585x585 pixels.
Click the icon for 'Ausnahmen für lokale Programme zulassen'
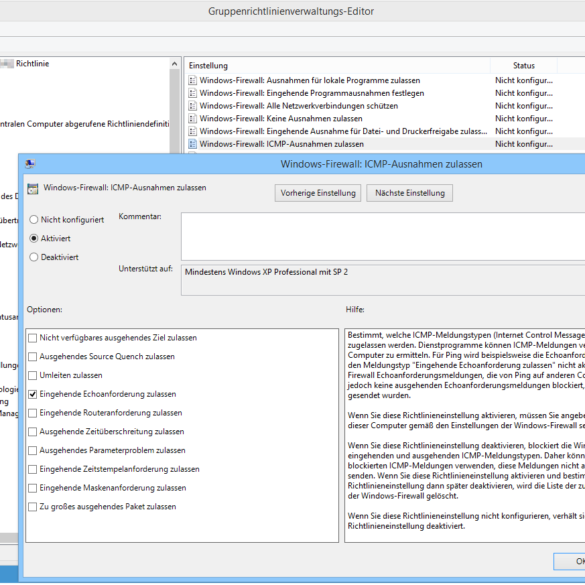(x=193, y=80)
